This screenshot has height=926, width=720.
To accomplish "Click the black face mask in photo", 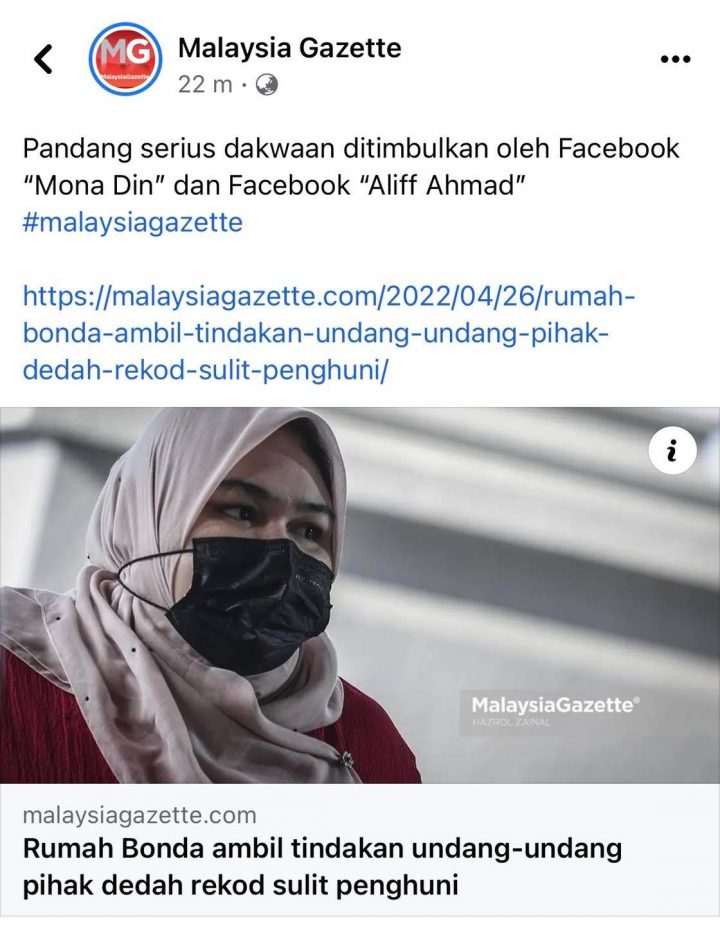I will pos(251,602).
